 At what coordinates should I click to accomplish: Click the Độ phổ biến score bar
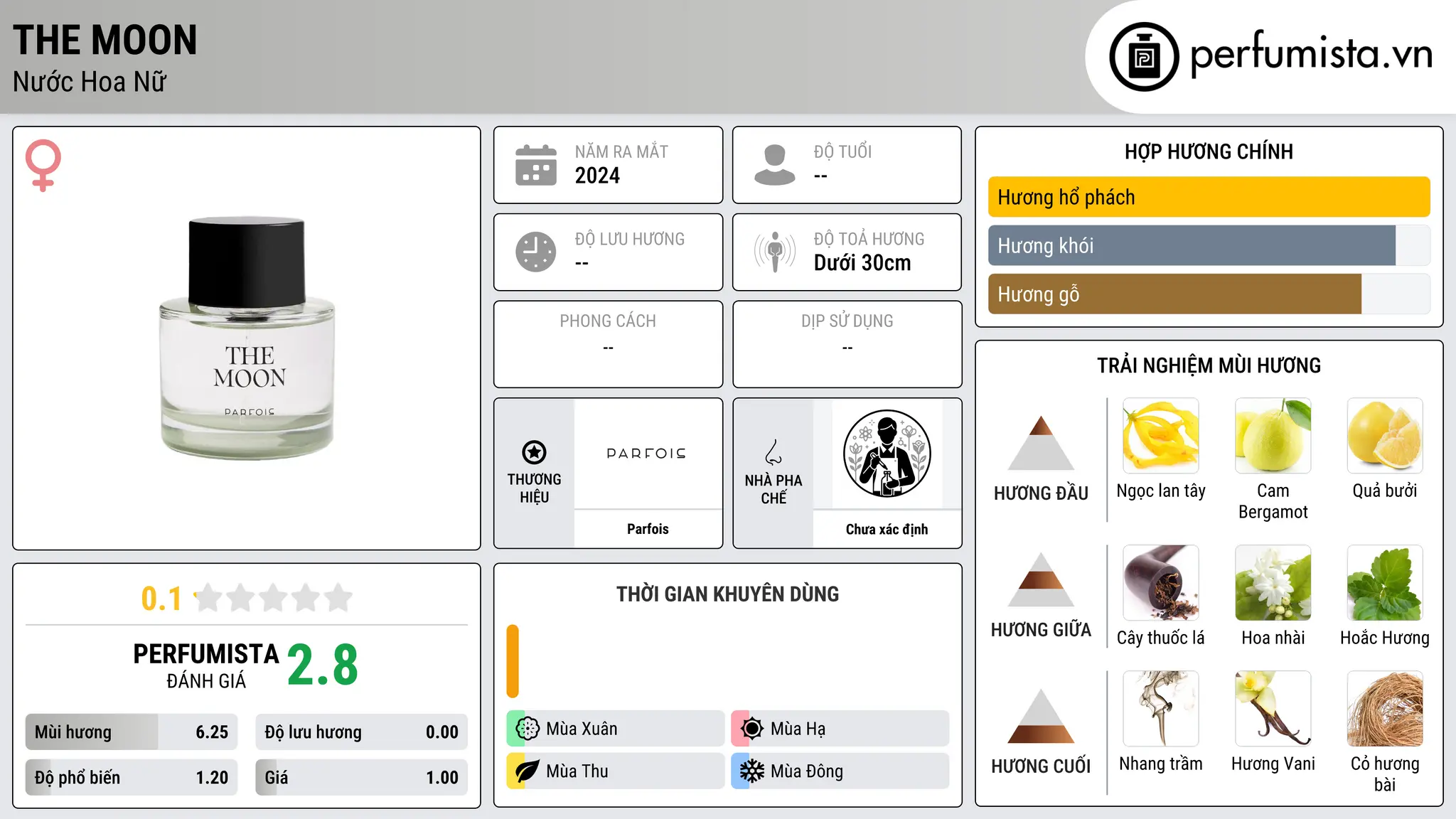pos(132,777)
